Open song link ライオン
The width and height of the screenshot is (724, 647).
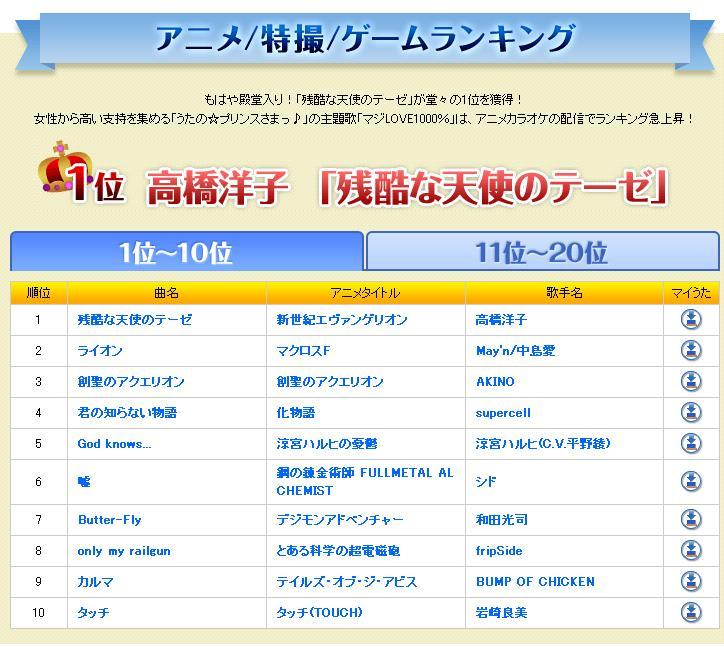click(x=100, y=351)
